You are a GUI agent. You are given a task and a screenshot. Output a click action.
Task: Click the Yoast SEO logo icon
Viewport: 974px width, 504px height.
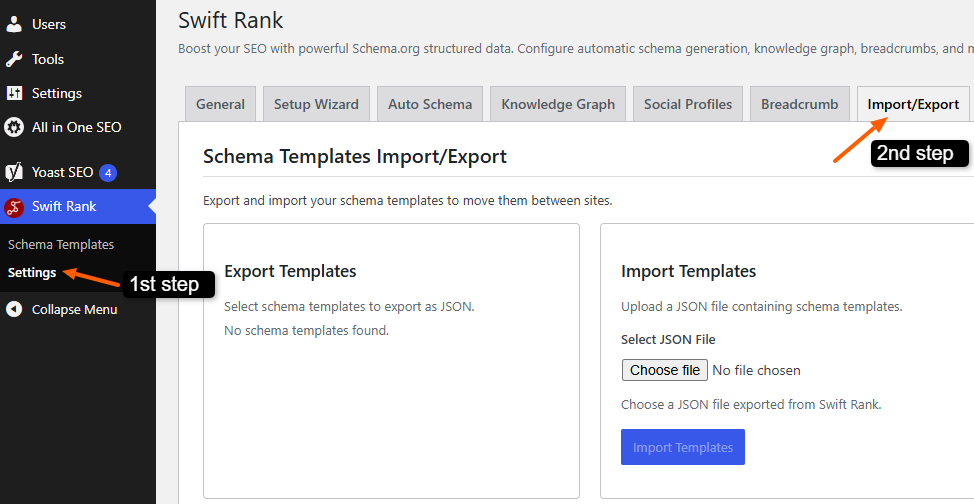coord(14,172)
